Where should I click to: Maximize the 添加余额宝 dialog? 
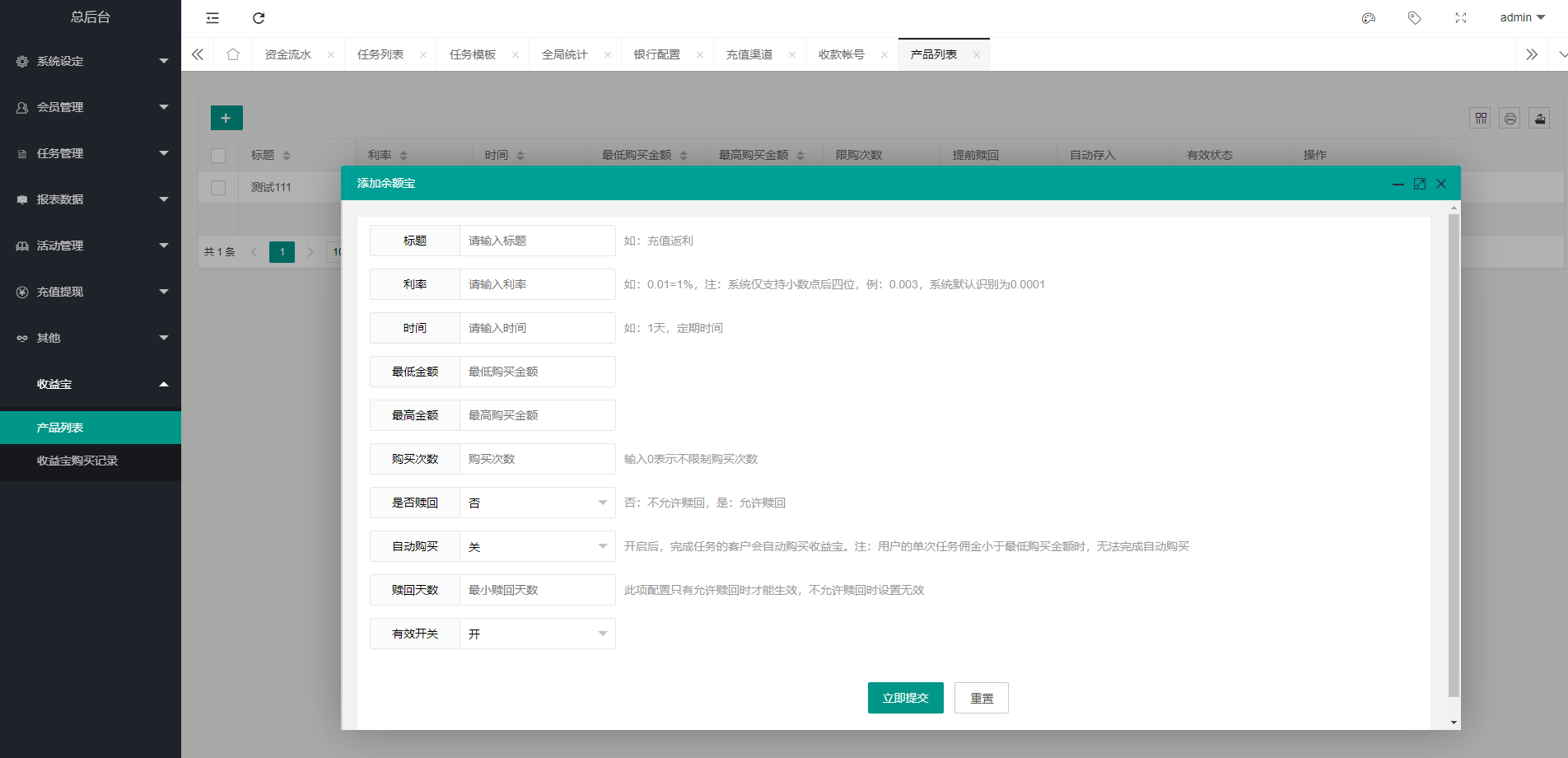point(1420,184)
